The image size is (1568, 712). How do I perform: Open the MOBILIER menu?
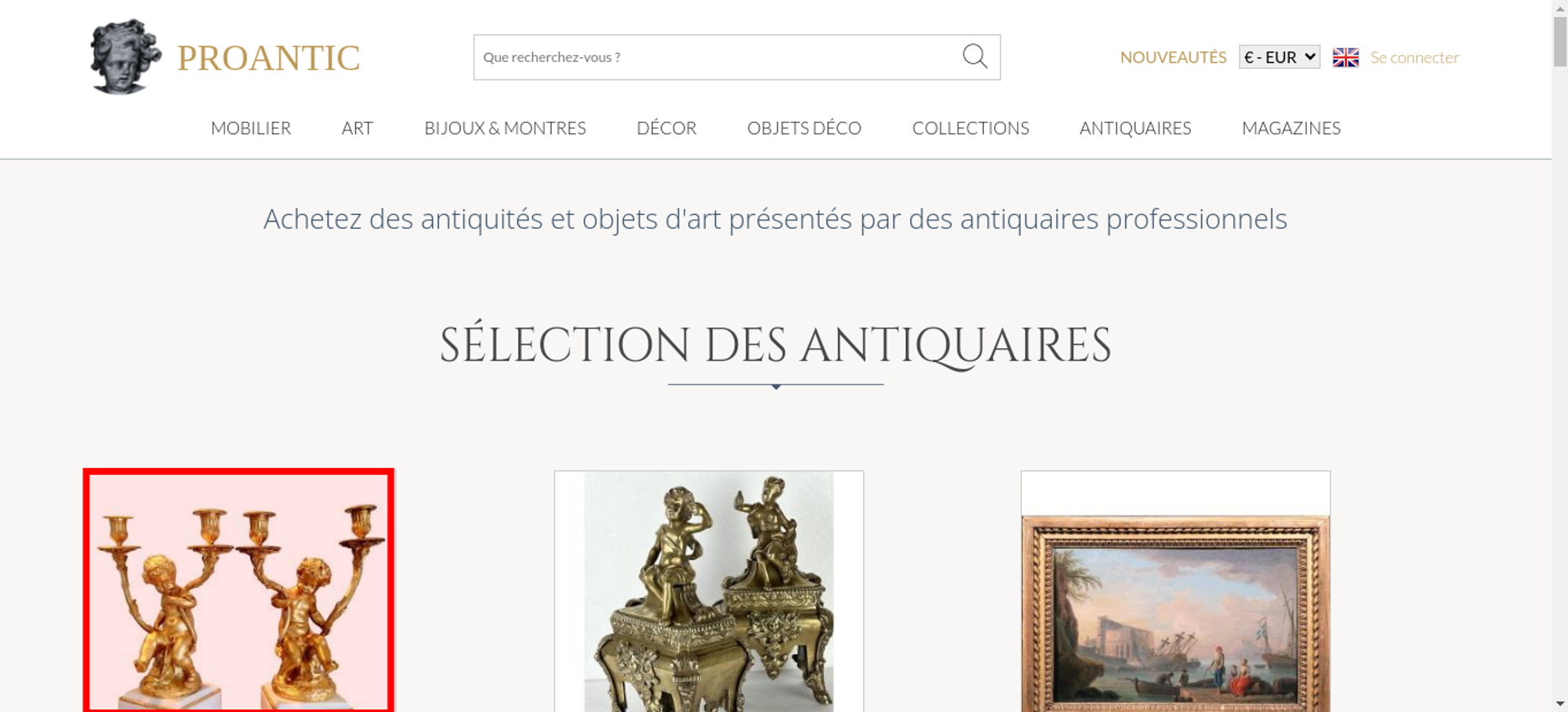251,128
